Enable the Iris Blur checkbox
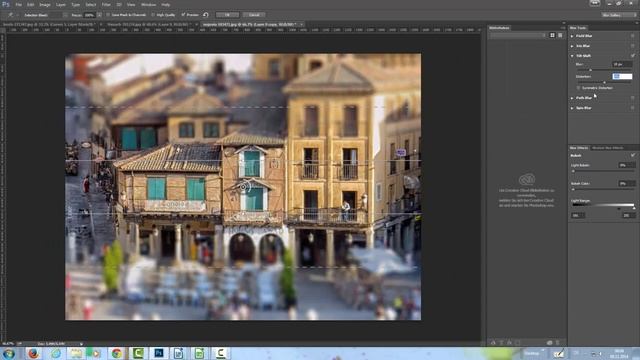The width and height of the screenshot is (640, 360). pos(633,46)
